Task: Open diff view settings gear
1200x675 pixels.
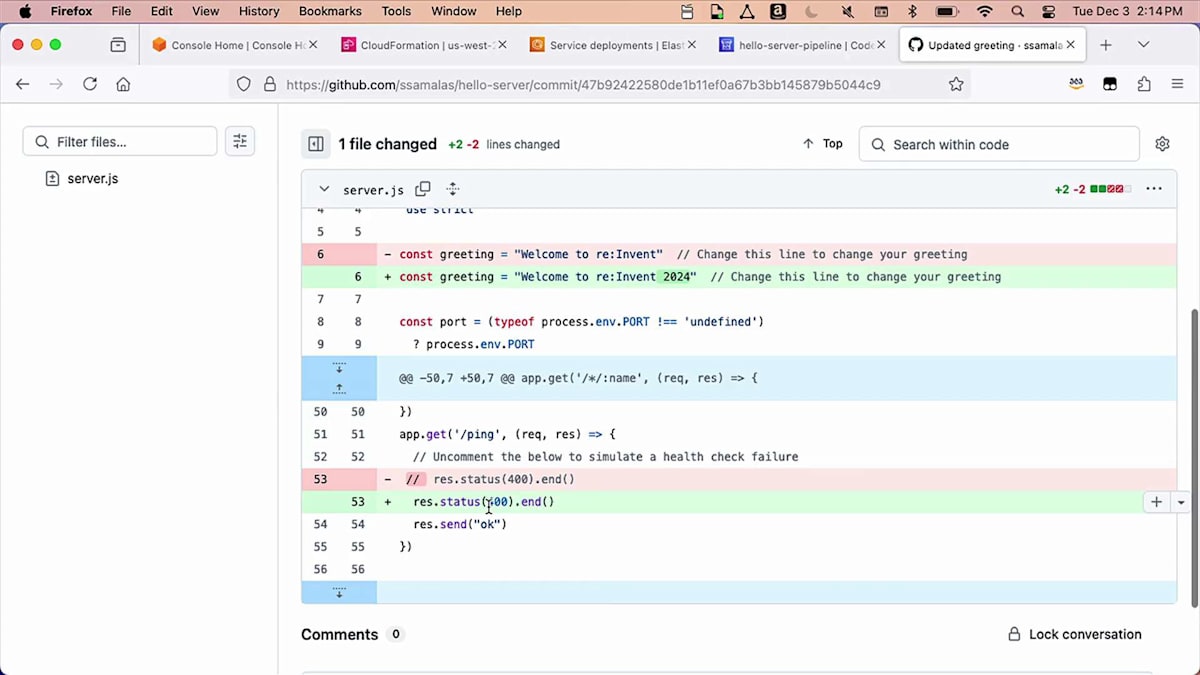Action: (x=1162, y=144)
